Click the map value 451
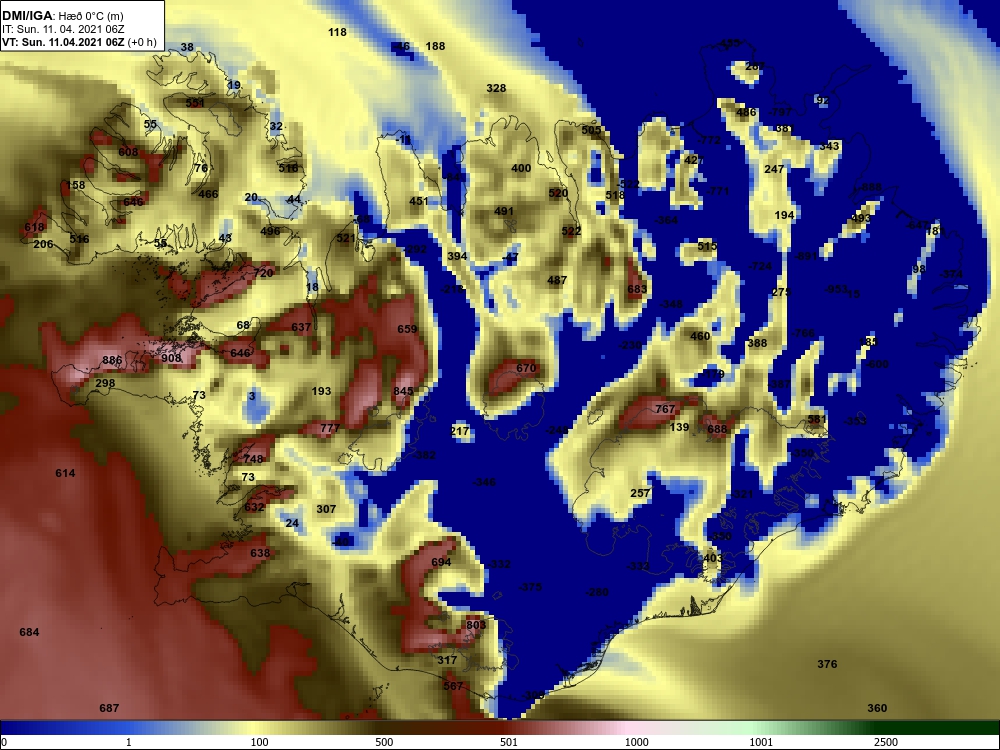The image size is (1000, 750). pos(419,201)
